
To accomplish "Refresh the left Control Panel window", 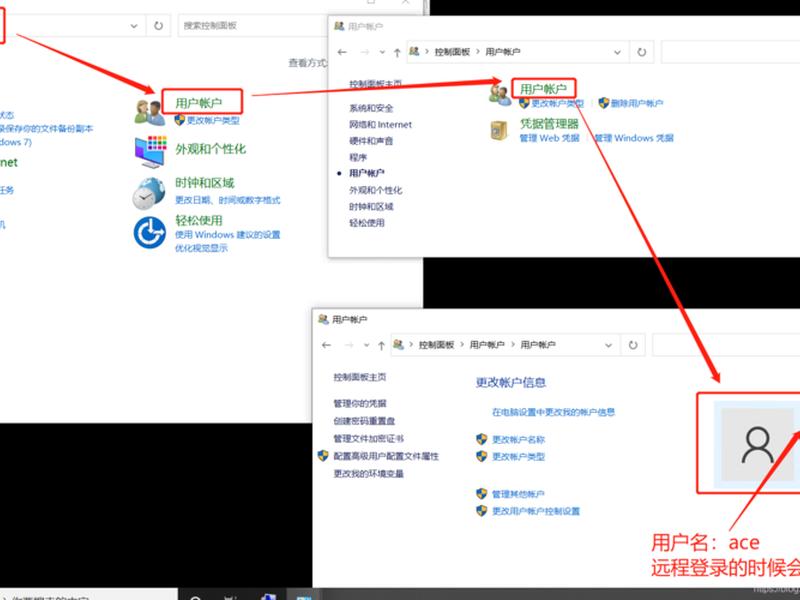I will (x=159, y=26).
